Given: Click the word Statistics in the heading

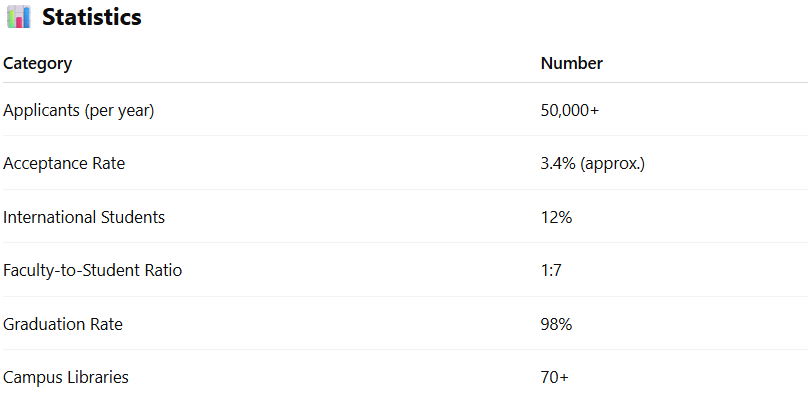Looking at the screenshot, I should (x=92, y=17).
